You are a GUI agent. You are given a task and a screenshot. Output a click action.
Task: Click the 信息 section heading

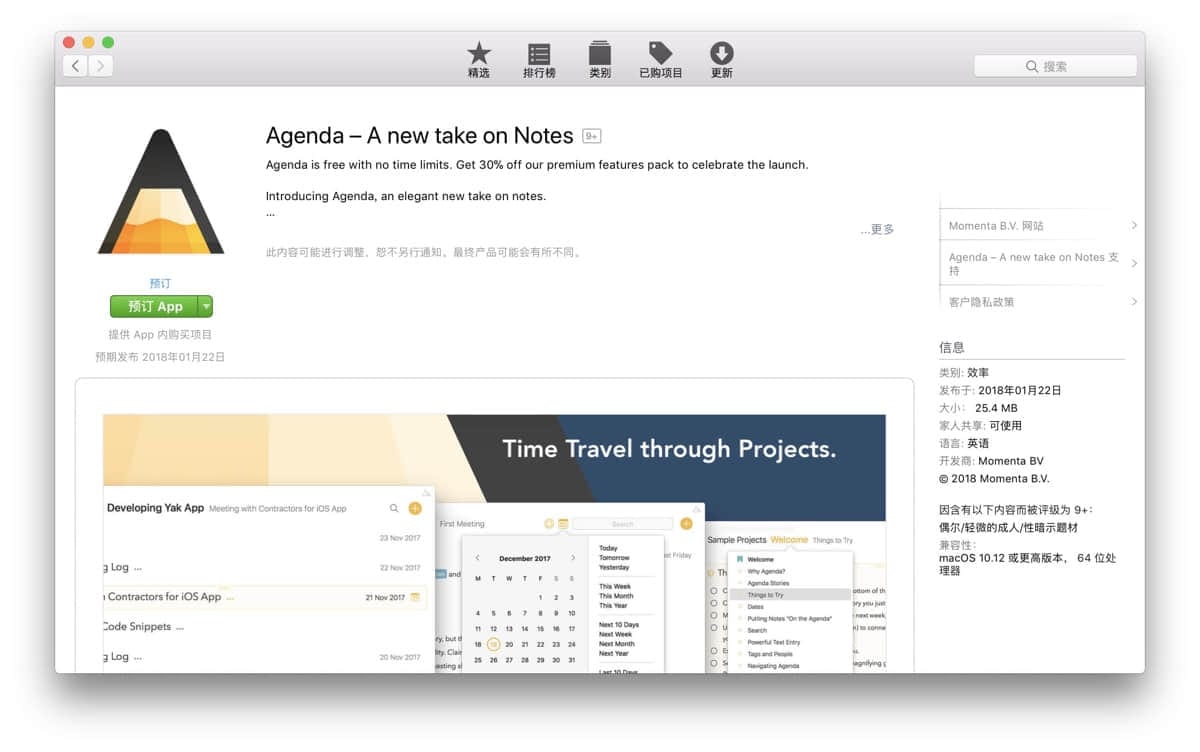pos(952,348)
